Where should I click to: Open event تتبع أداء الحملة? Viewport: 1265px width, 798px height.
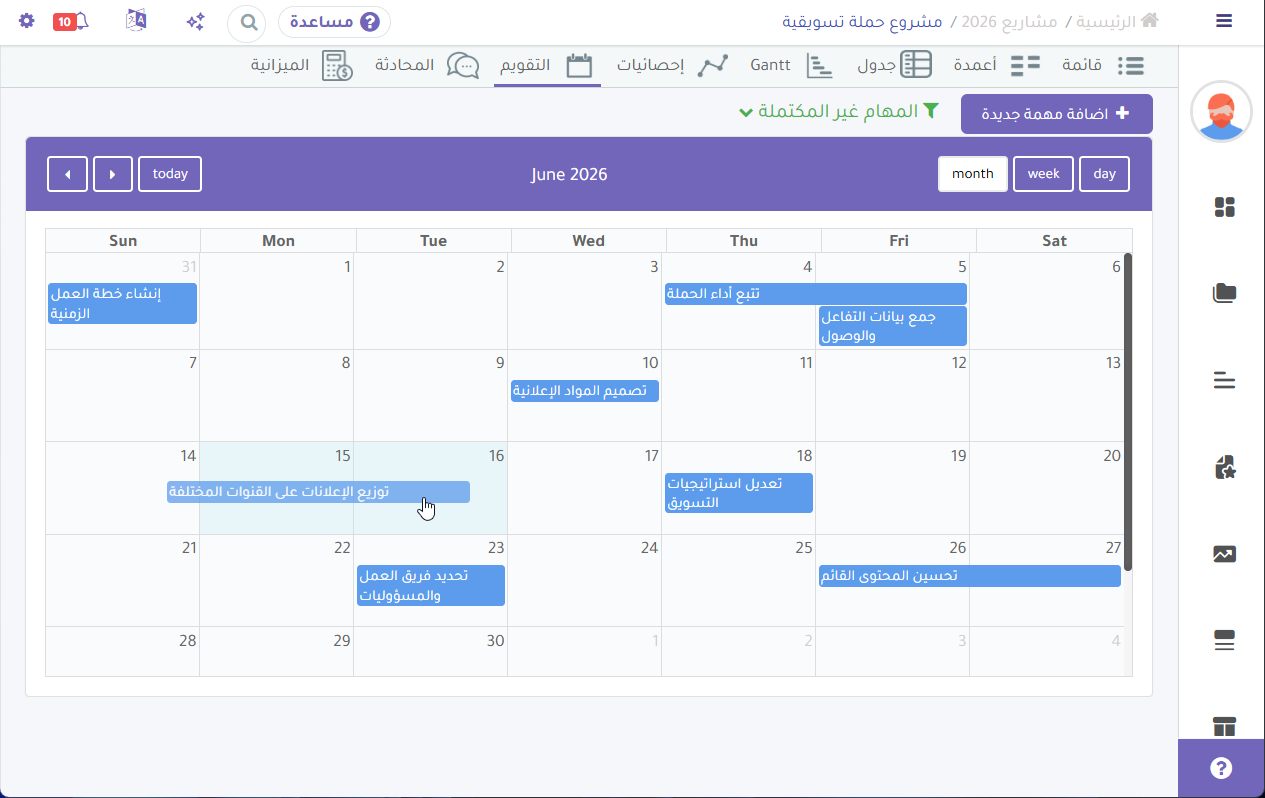pyautogui.click(x=816, y=294)
